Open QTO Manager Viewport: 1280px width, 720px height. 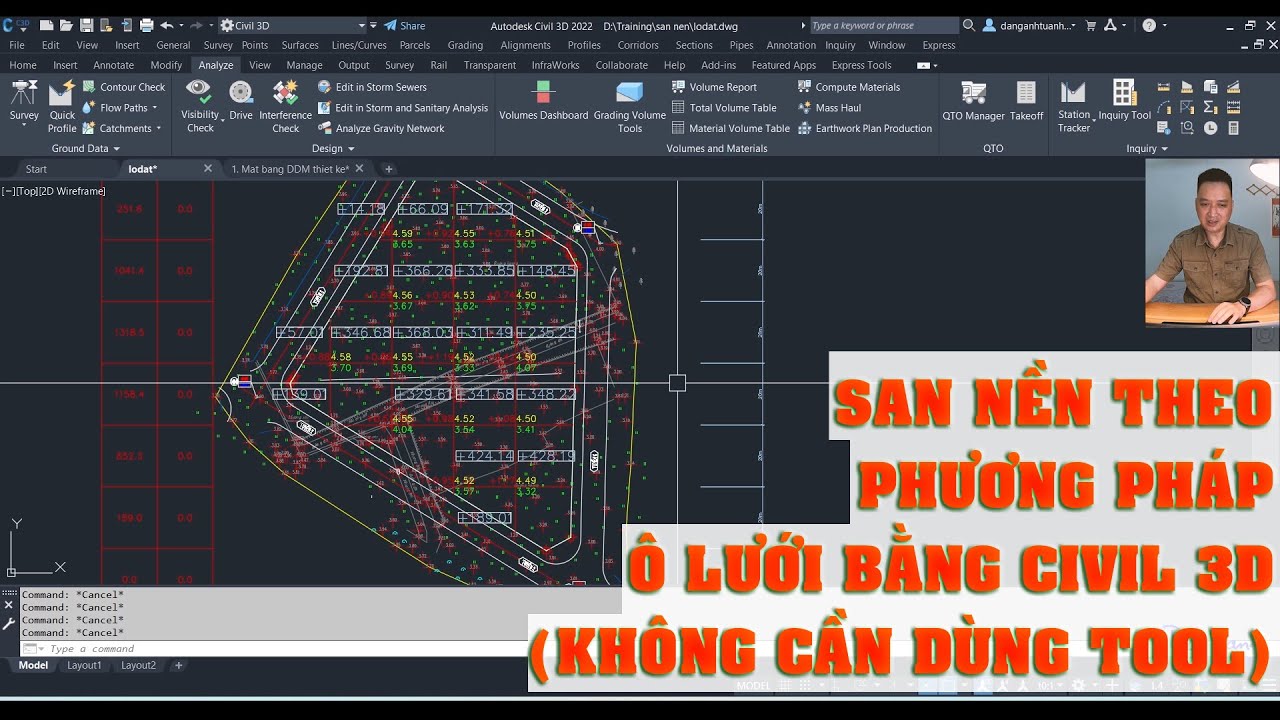tap(973, 101)
